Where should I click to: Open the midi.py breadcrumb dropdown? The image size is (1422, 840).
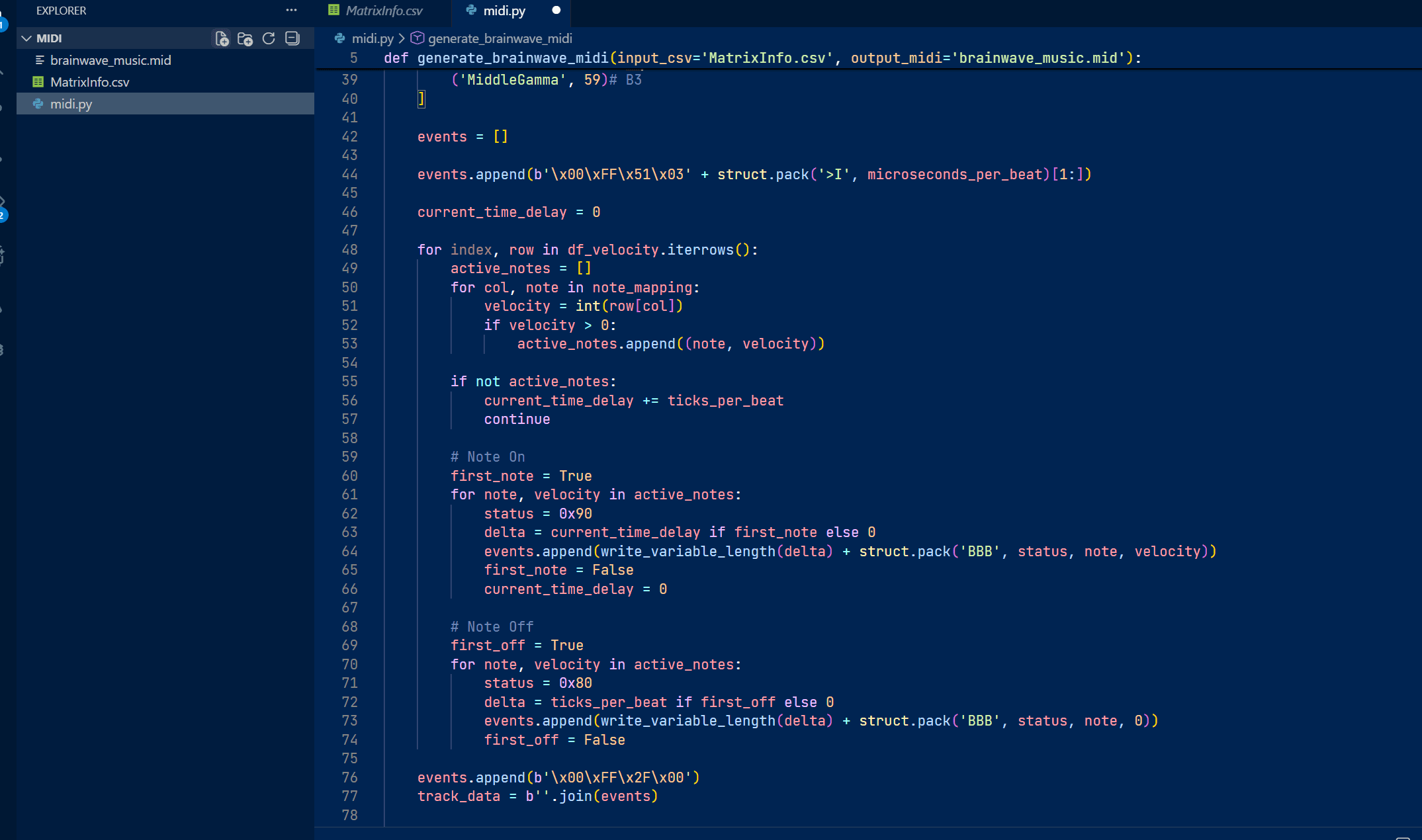[372, 38]
